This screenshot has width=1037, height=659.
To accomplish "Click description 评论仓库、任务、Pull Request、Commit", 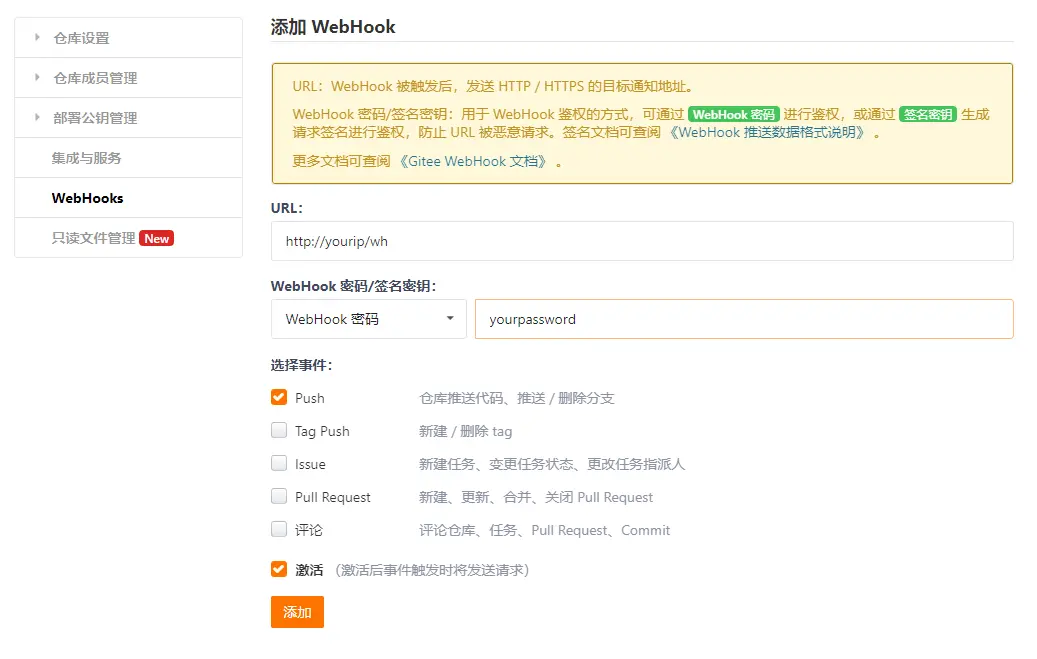I will [x=544, y=531].
